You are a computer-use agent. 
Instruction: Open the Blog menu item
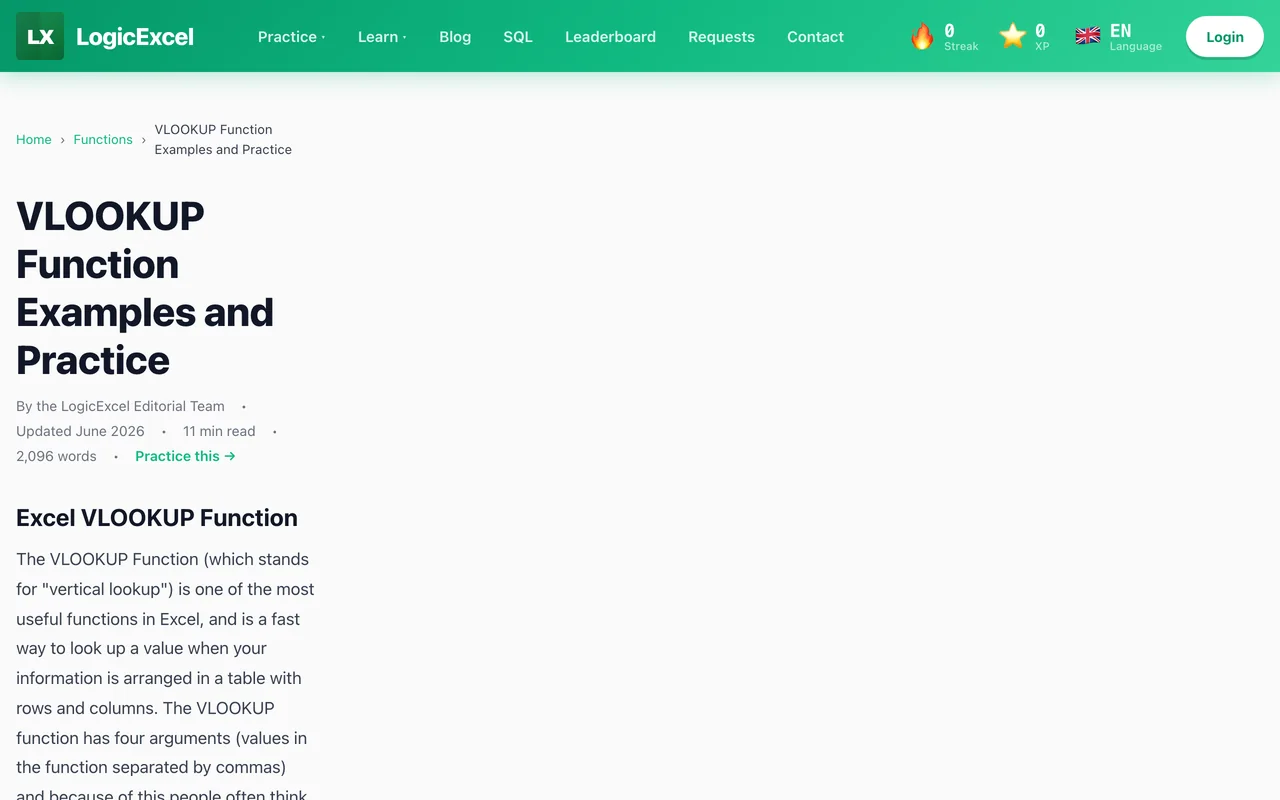click(x=455, y=37)
